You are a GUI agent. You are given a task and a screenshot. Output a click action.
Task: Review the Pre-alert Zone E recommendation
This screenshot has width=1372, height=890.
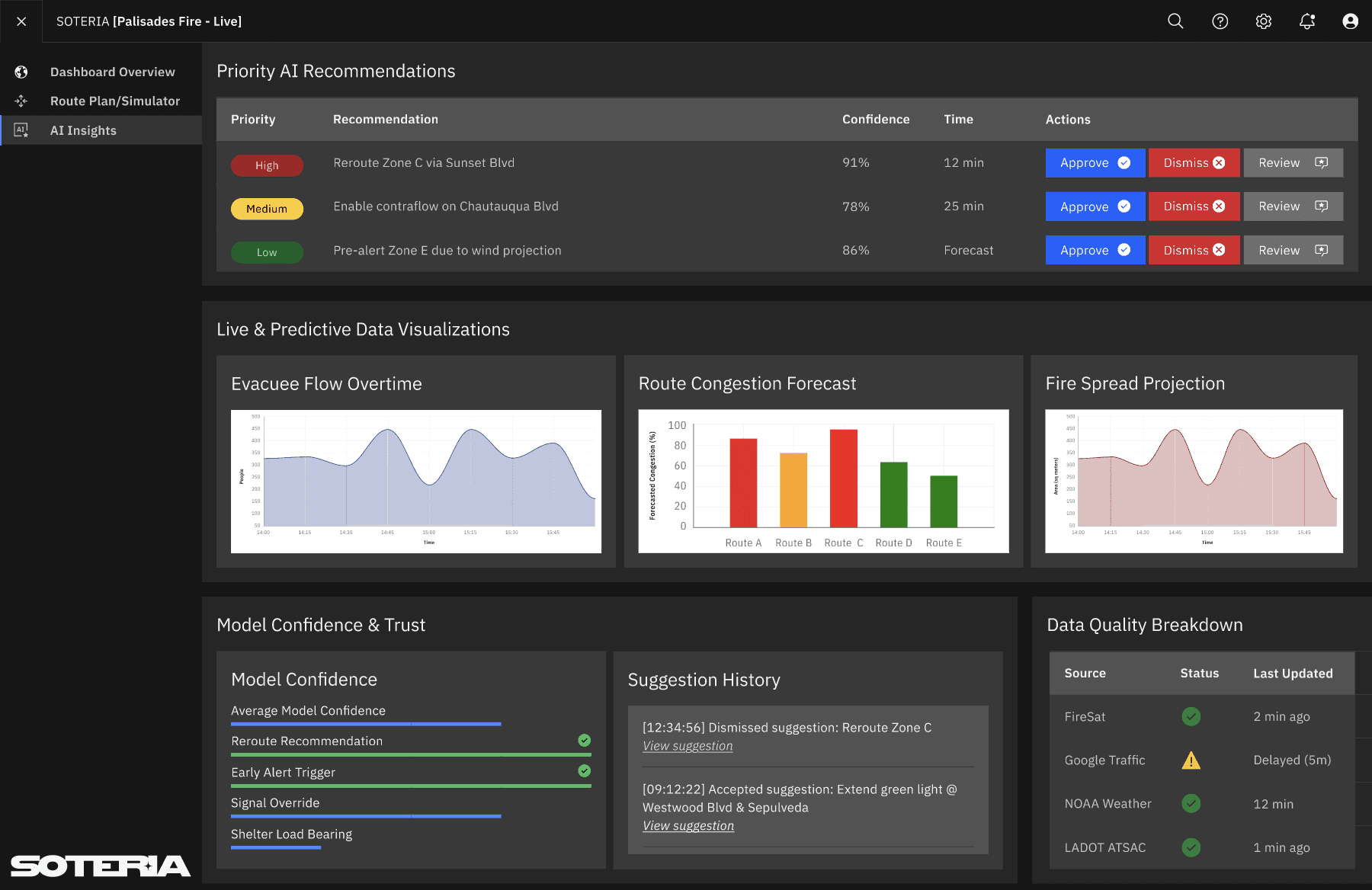point(1293,250)
